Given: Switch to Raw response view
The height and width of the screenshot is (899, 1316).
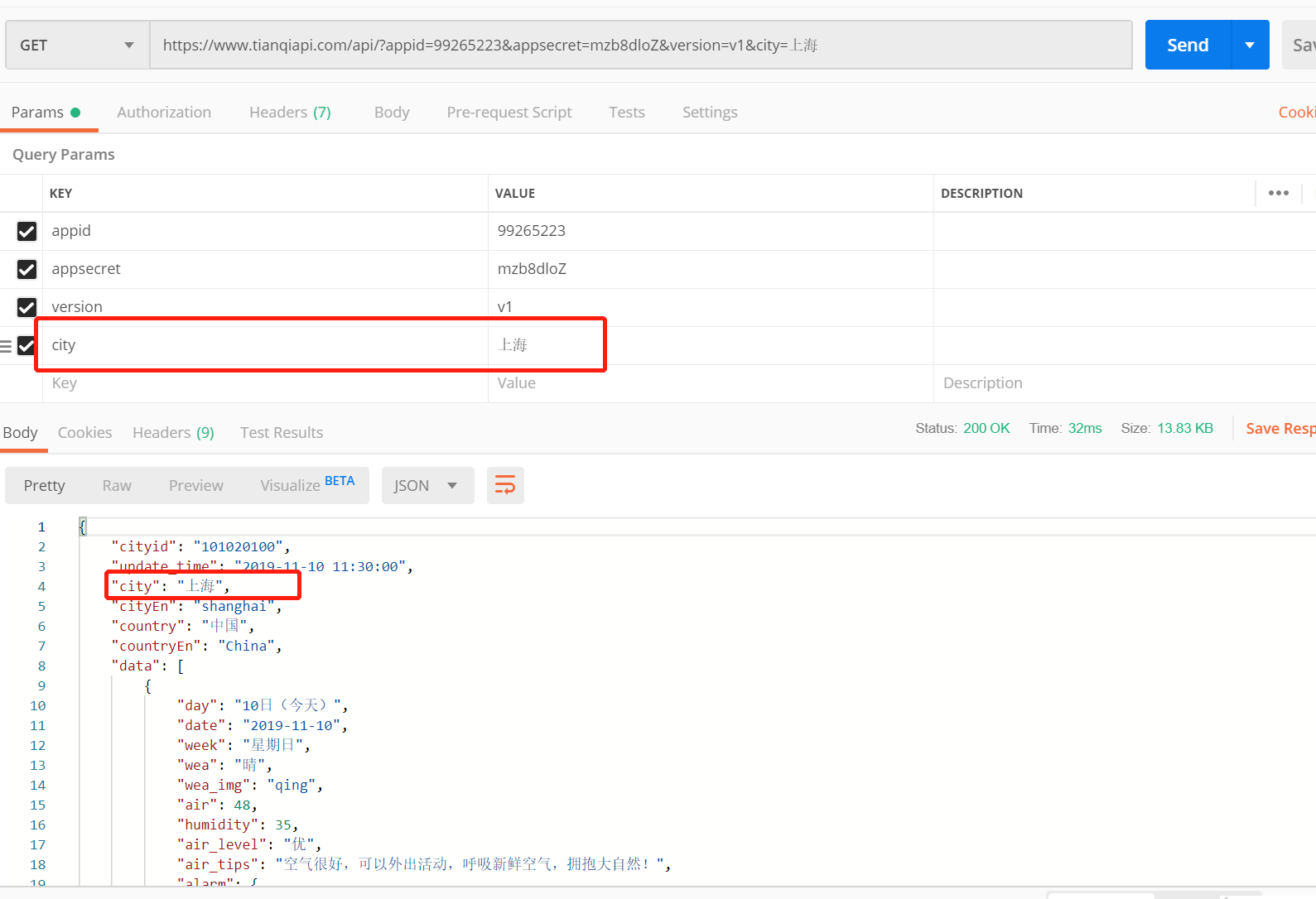Looking at the screenshot, I should pyautogui.click(x=117, y=485).
